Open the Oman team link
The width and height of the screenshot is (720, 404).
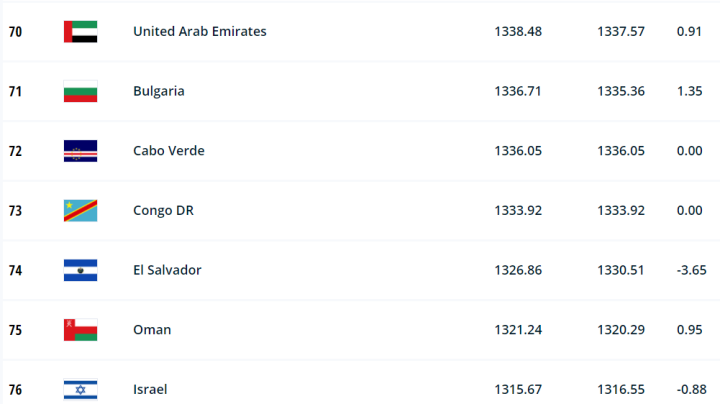tap(152, 330)
